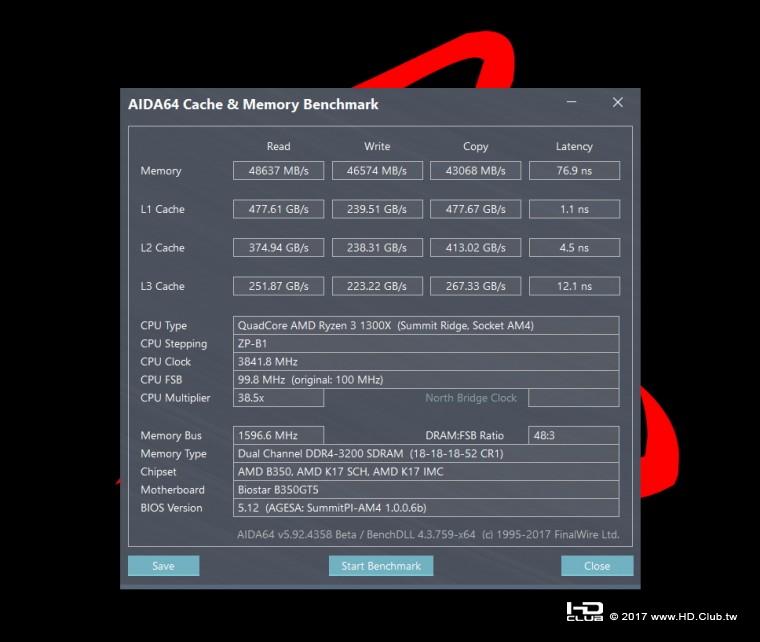Click L2 Cache Latency 4.5 ns
This screenshot has width=760, height=642.
(574, 248)
